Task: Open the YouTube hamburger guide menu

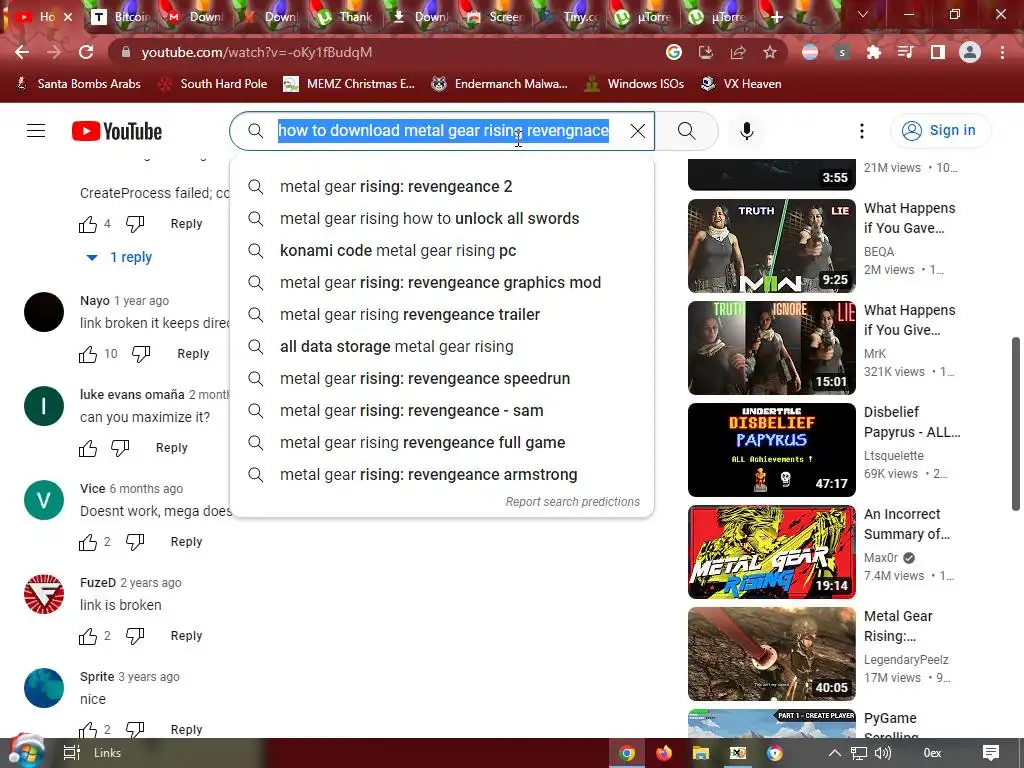Action: 36,131
